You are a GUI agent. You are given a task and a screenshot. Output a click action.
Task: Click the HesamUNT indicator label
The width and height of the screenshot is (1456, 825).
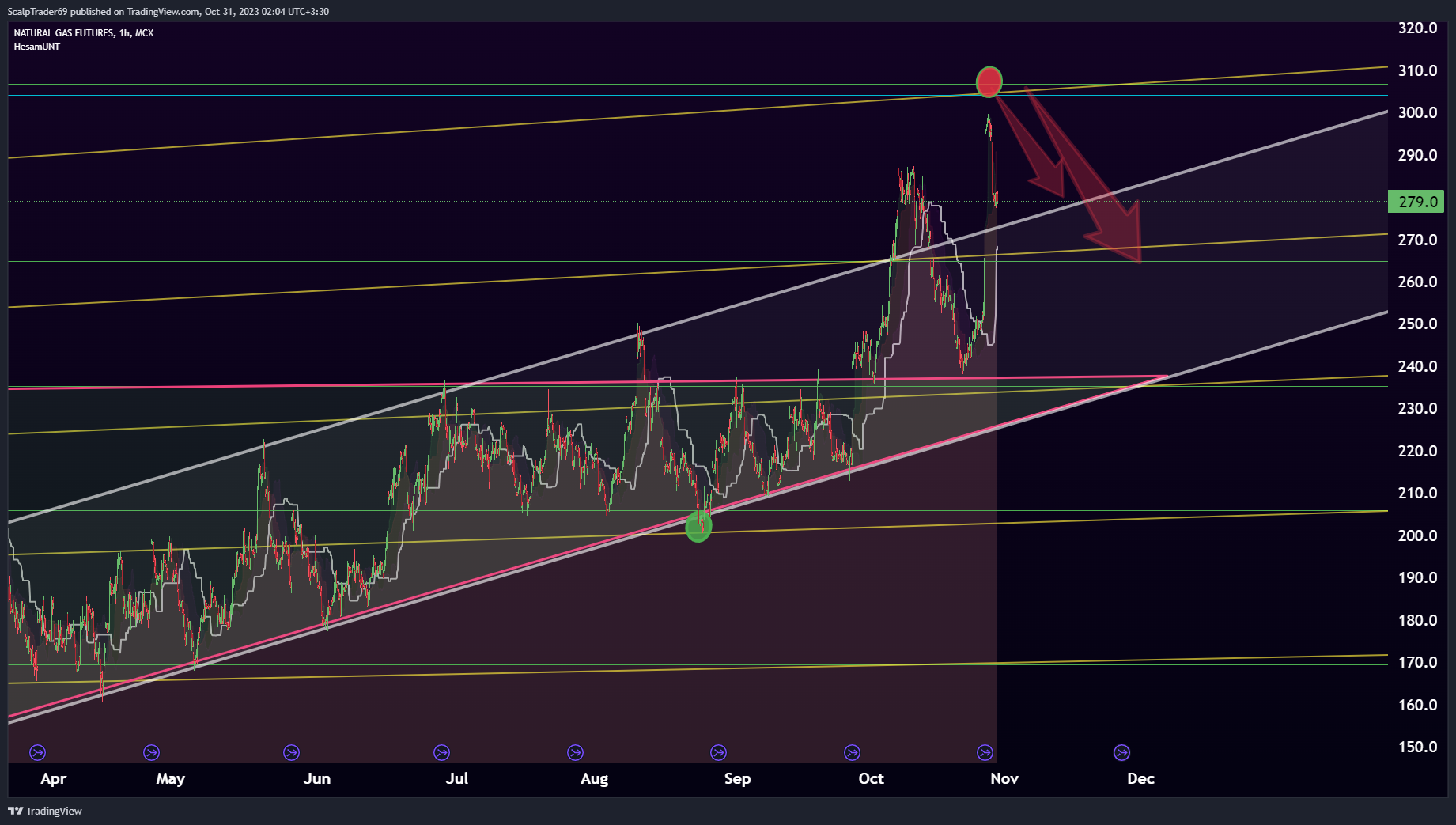pos(37,47)
